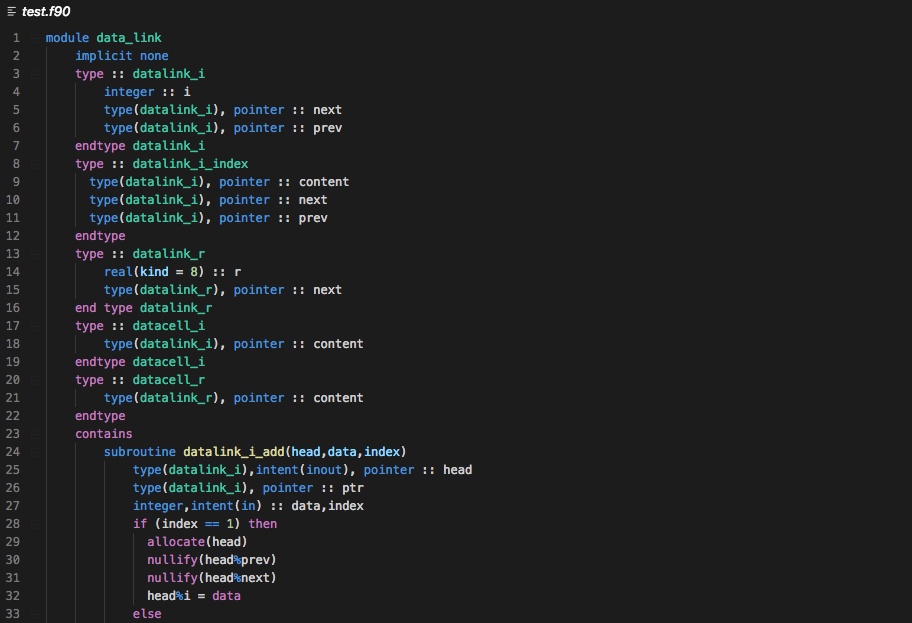The image size is (912, 623).
Task: Click 'else' keyword on line 33
Action: click(147, 615)
